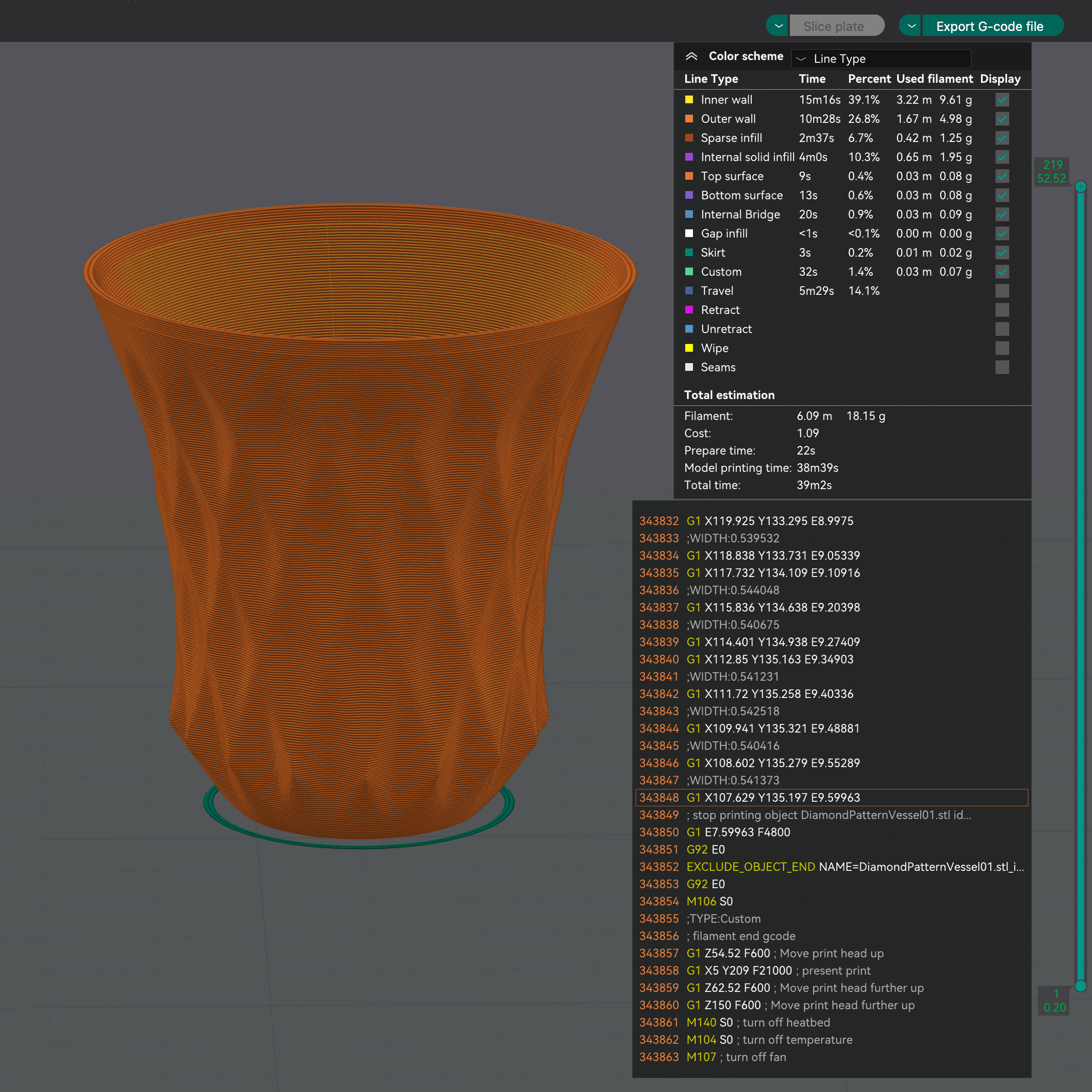1092x1092 pixels.
Task: Click the Internal Bridge blue swatch
Action: [689, 215]
